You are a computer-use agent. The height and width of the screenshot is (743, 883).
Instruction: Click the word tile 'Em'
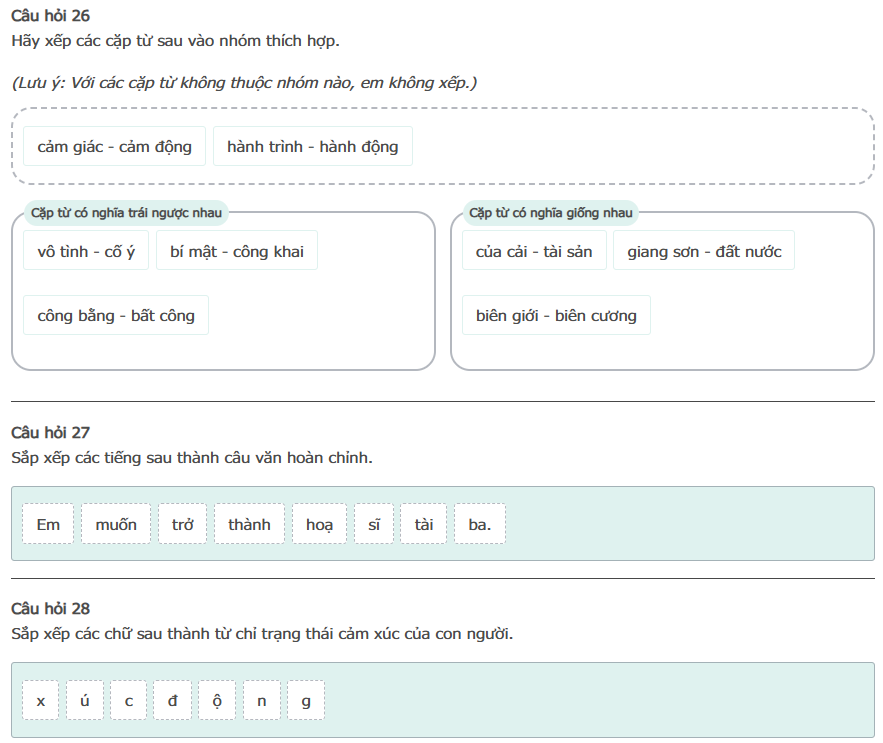coord(48,524)
